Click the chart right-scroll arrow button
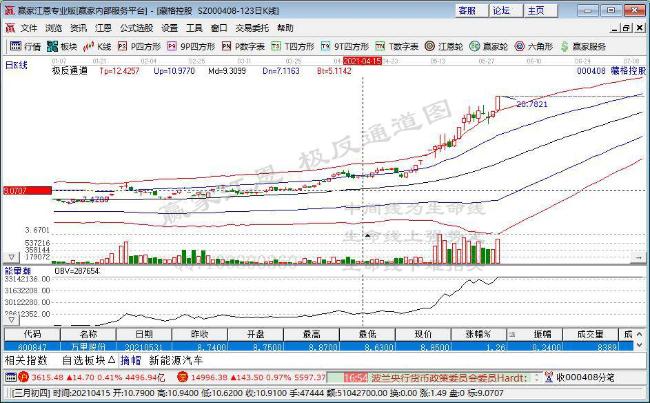The width and height of the screenshot is (650, 403). (638, 257)
